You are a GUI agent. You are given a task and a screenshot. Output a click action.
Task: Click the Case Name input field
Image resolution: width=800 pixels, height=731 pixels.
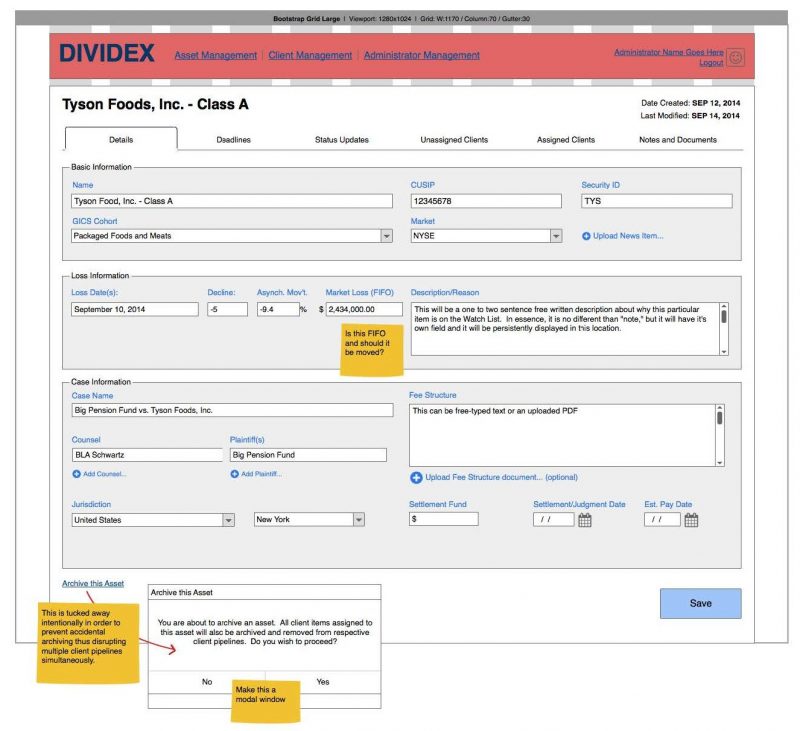233,410
